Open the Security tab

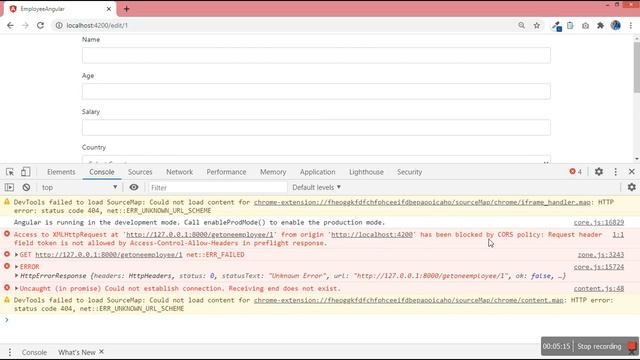pyautogui.click(x=409, y=172)
